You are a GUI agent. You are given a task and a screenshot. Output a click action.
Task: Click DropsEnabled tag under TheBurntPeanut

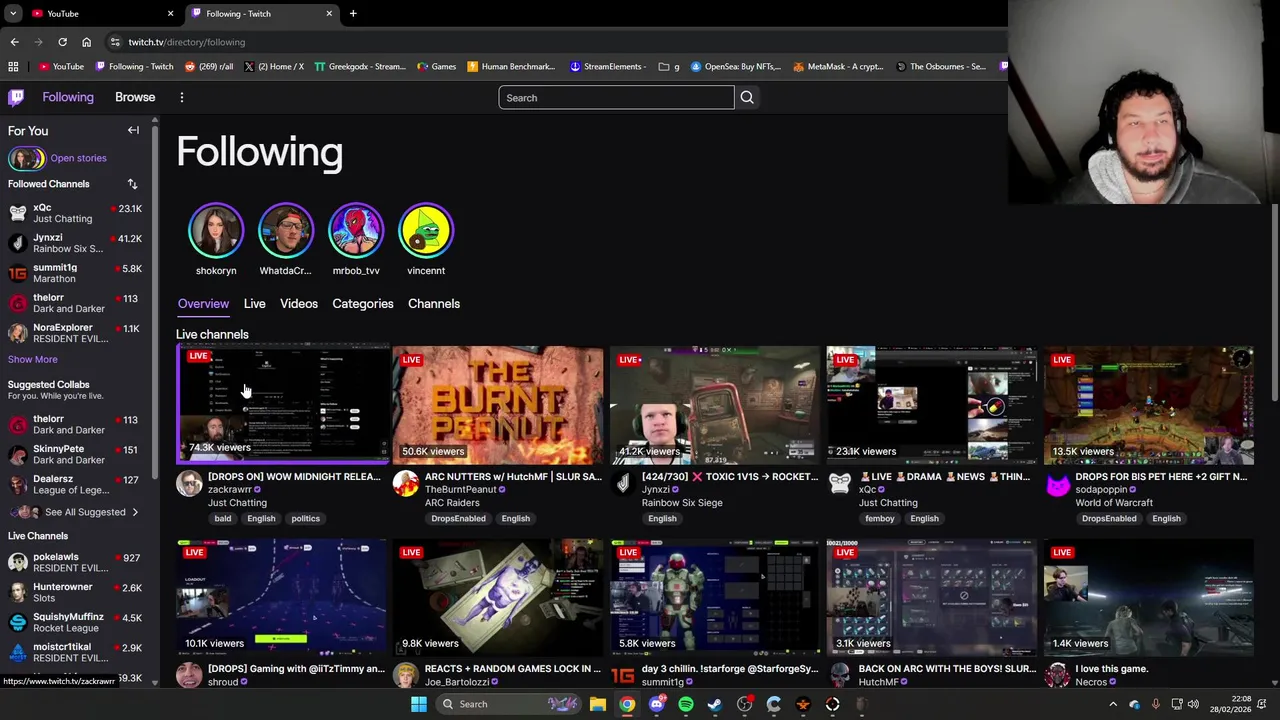click(x=458, y=519)
